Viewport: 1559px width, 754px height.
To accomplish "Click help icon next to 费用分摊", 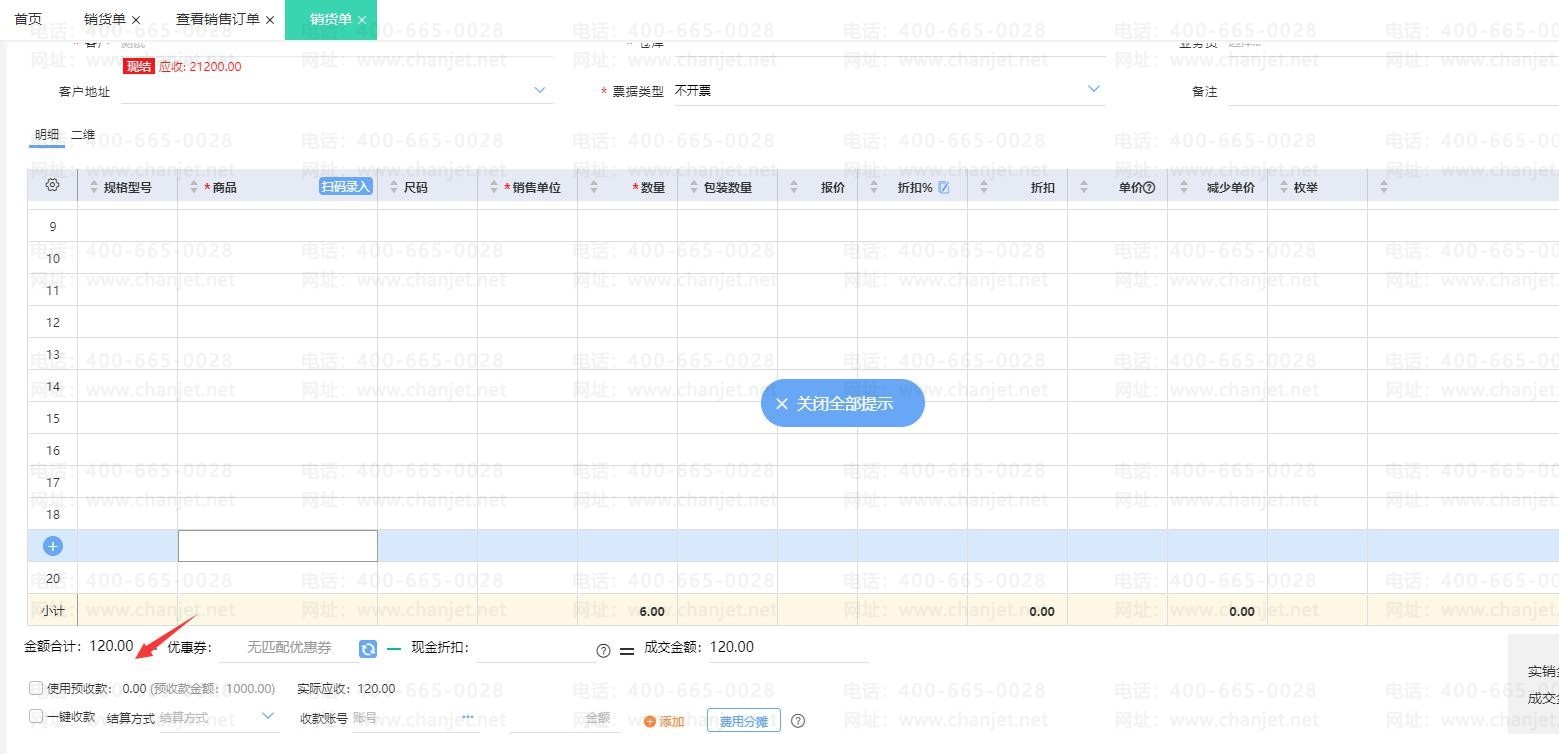I will 798,720.
